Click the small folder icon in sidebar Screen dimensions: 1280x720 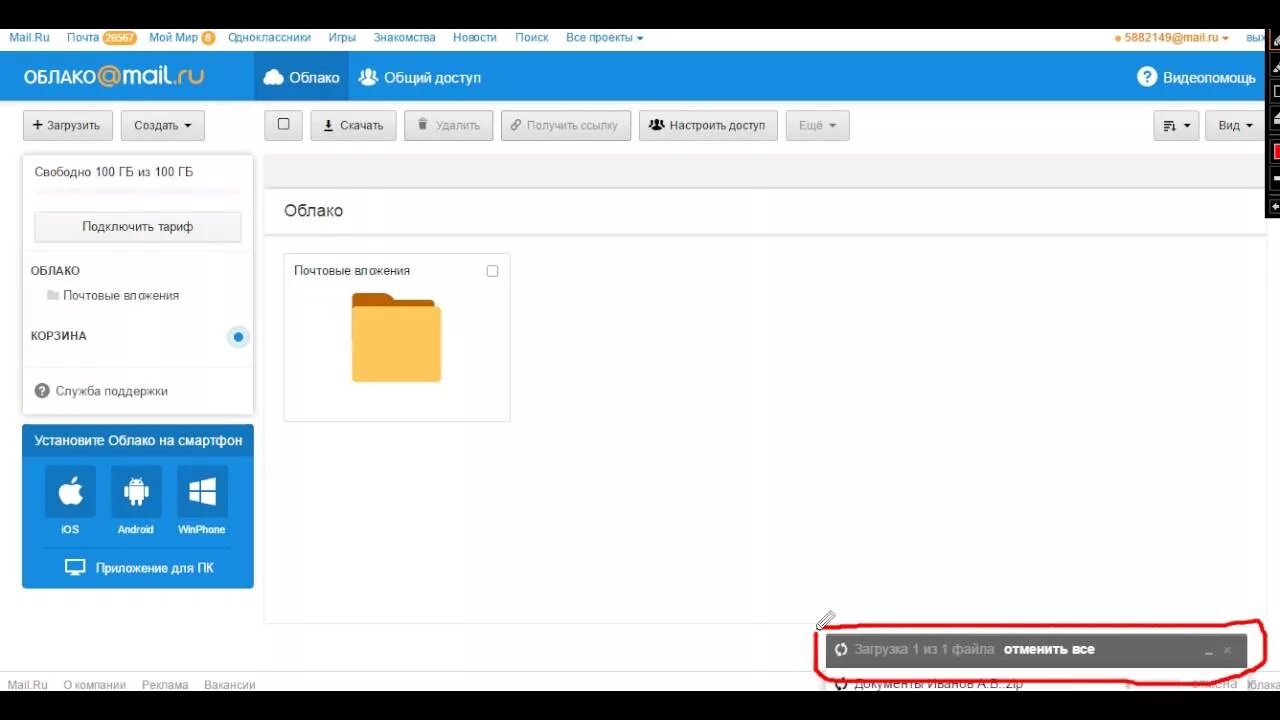[x=53, y=296]
